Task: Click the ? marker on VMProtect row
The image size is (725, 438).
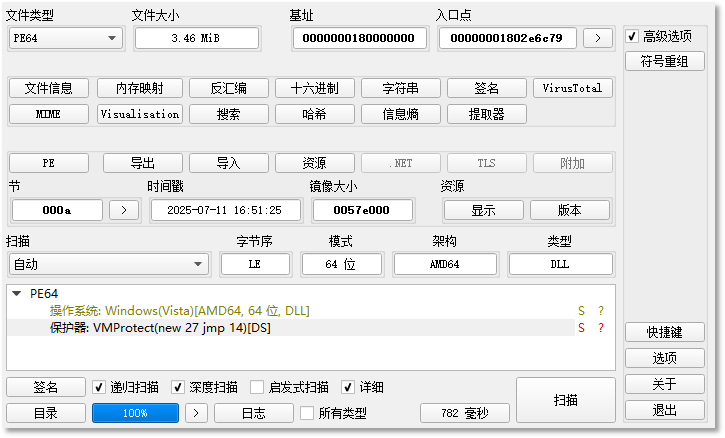Action: point(601,328)
